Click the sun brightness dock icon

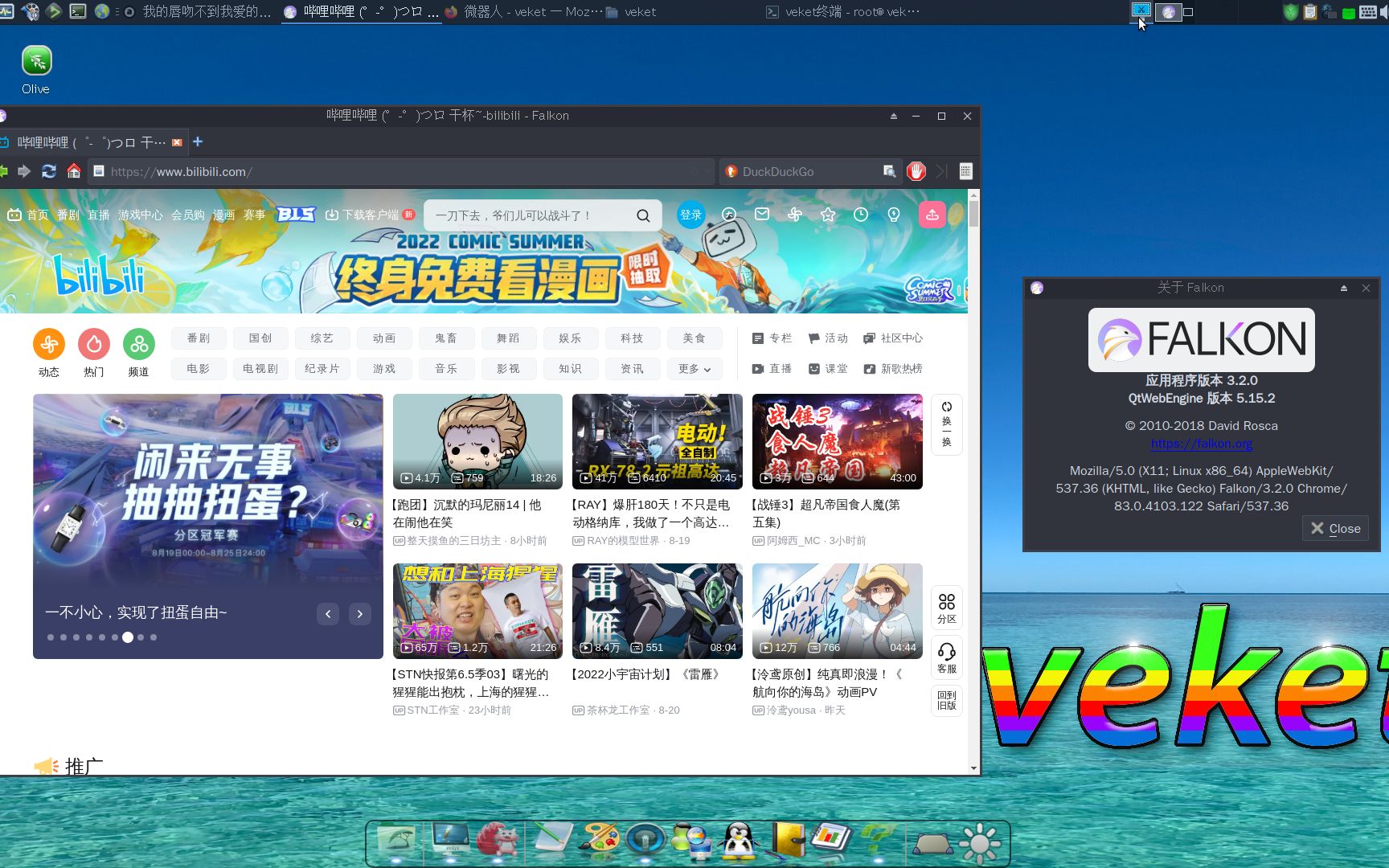980,843
